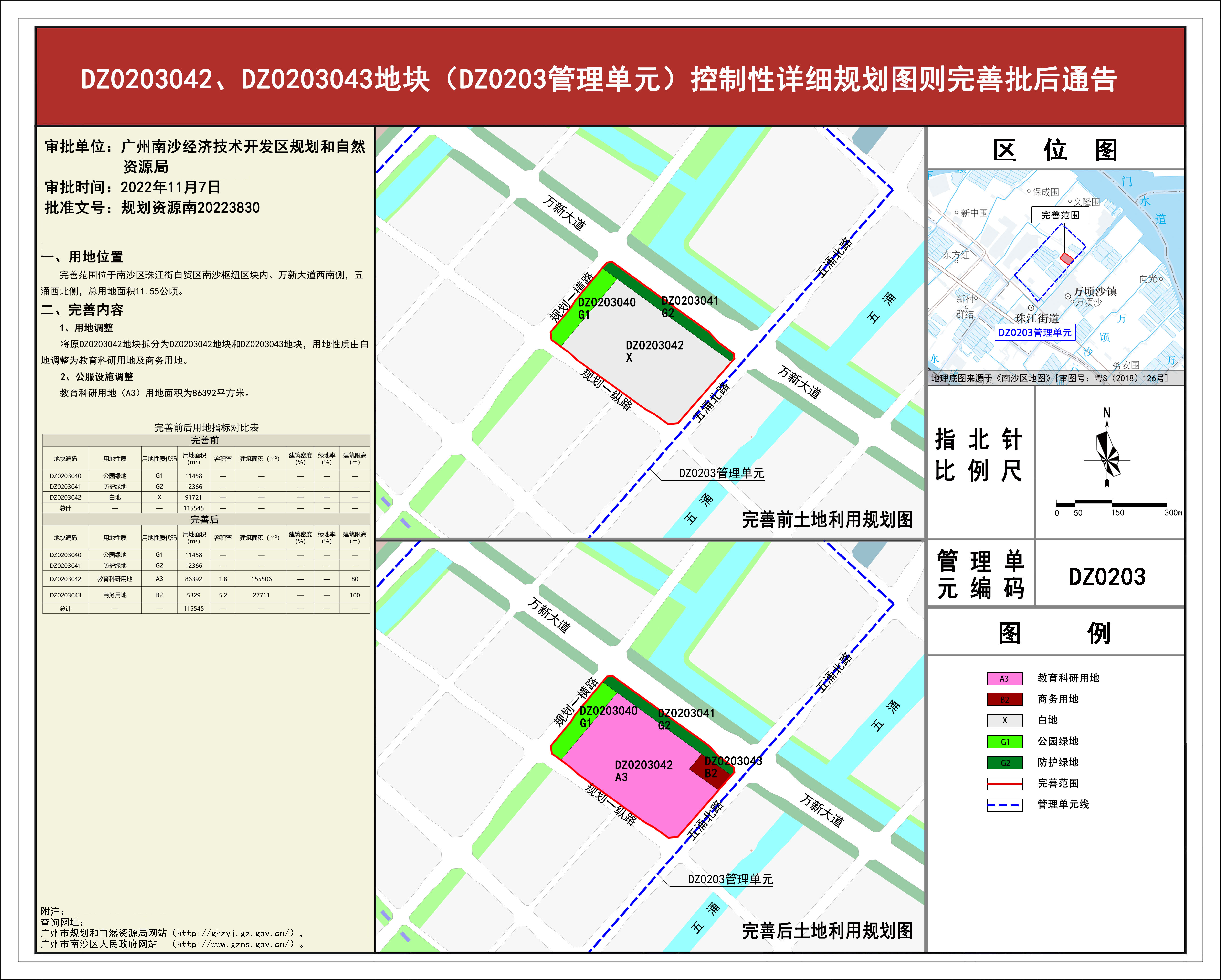The height and width of the screenshot is (980, 1221).
Task: Click the 一、用地位置 section heading
Action: click(x=82, y=257)
